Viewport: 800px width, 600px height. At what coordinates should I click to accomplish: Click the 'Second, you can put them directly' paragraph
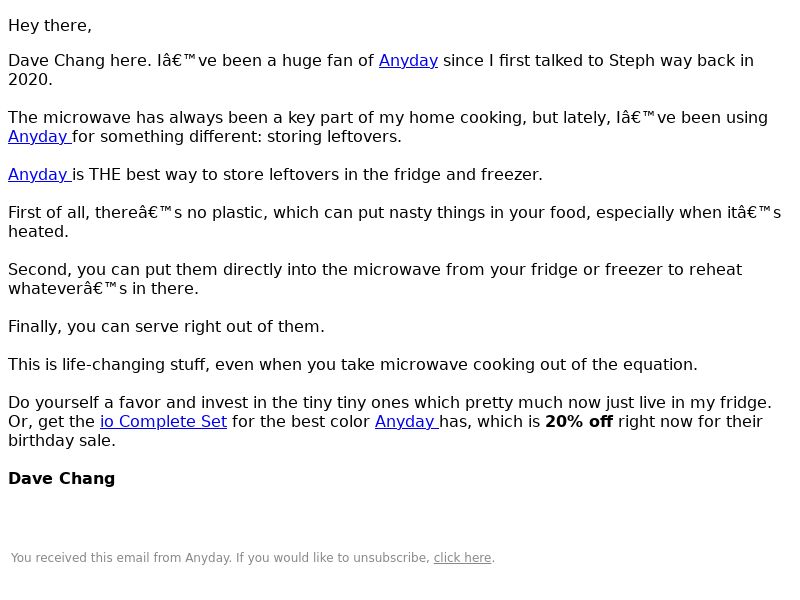click(x=375, y=279)
